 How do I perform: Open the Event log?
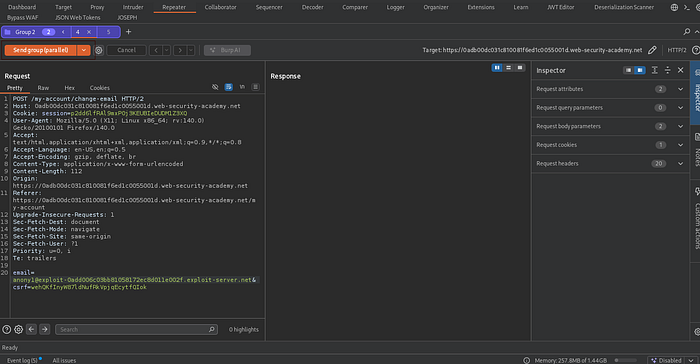point(22,360)
